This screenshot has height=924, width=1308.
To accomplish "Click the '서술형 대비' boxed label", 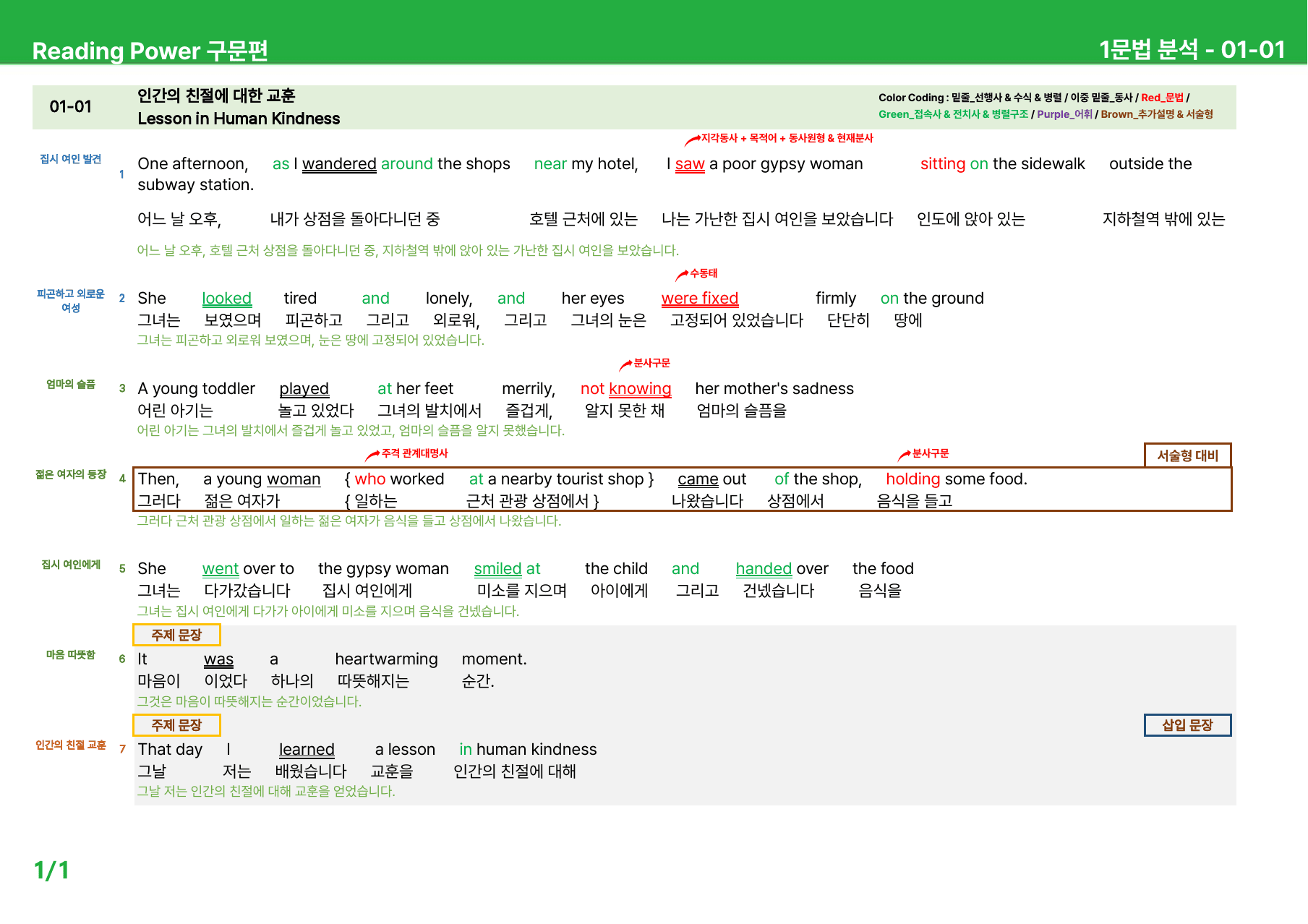I will 1188,455.
